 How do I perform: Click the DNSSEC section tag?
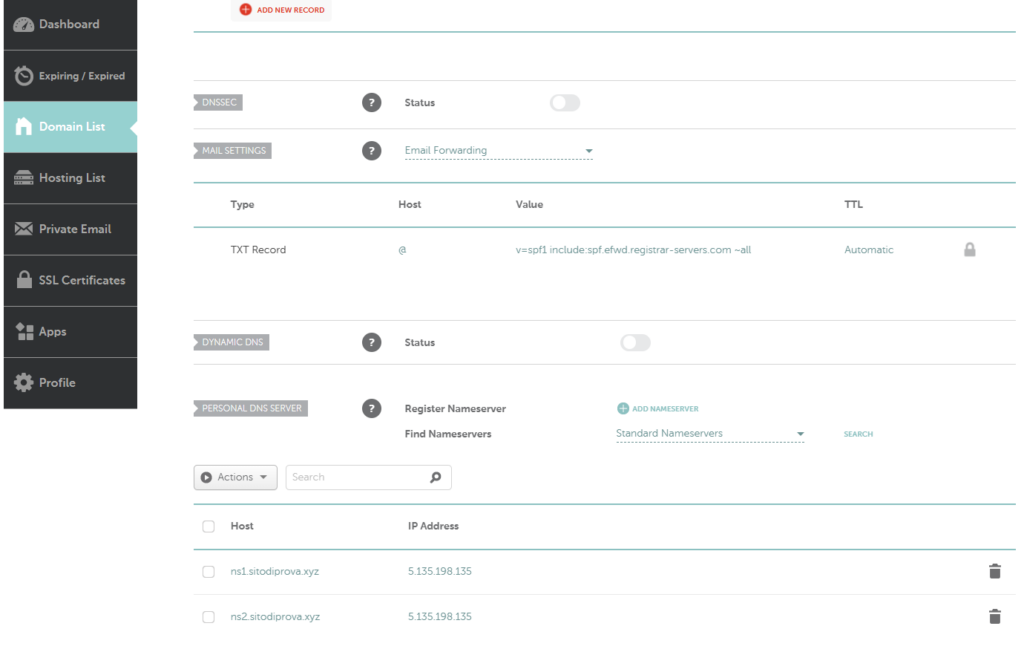(x=218, y=103)
